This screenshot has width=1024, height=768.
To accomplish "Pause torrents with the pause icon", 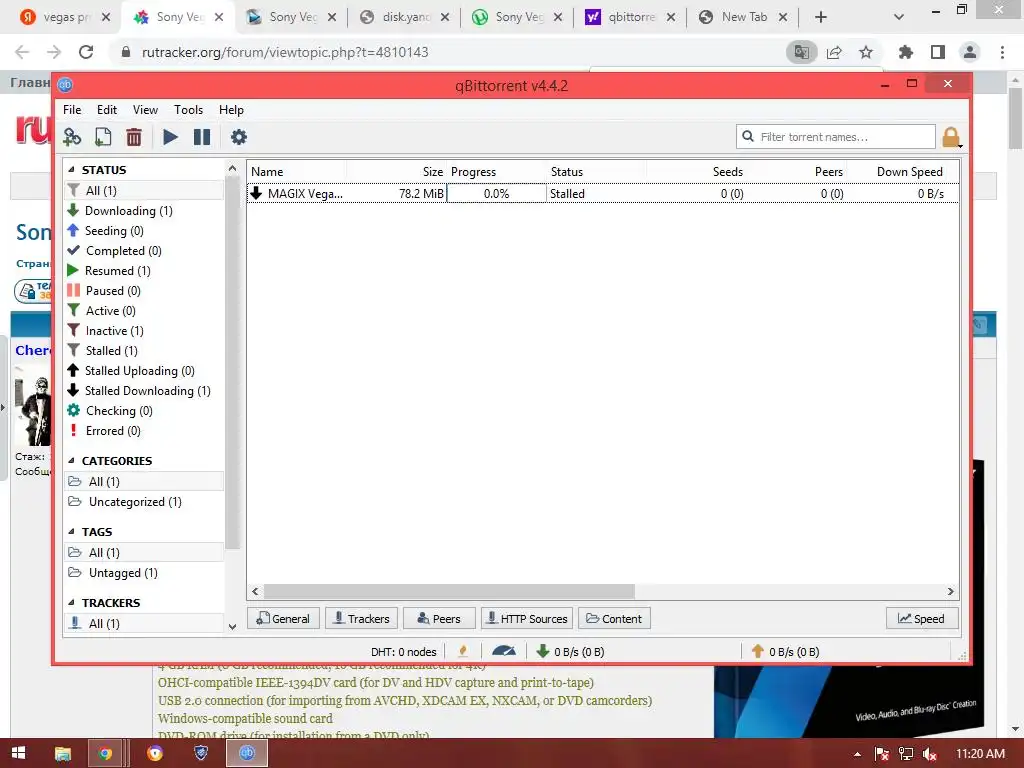I will click(202, 137).
